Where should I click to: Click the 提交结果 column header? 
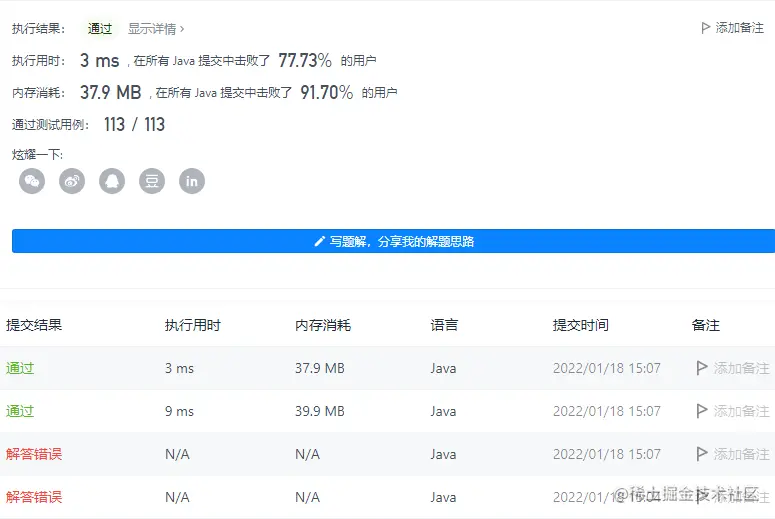click(x=34, y=325)
